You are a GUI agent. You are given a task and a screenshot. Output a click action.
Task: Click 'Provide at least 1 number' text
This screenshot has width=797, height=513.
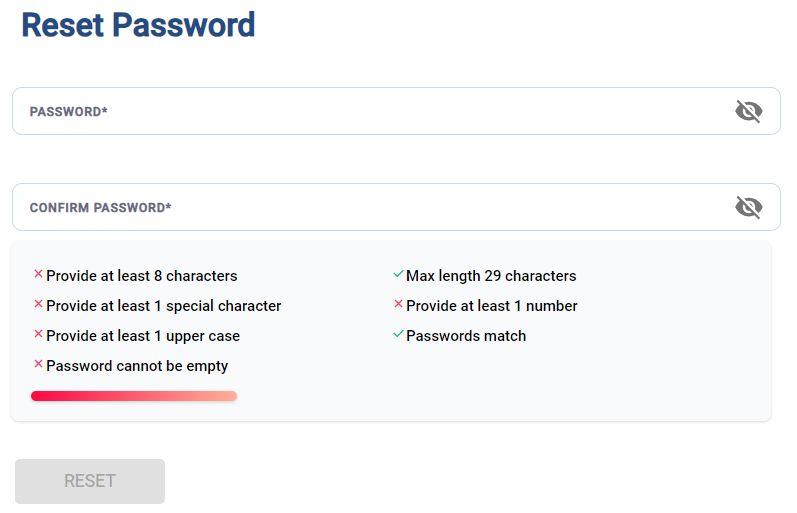(492, 306)
